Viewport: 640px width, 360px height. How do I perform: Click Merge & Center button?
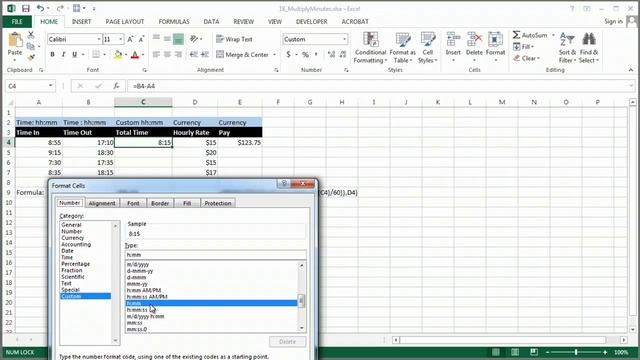242,54
